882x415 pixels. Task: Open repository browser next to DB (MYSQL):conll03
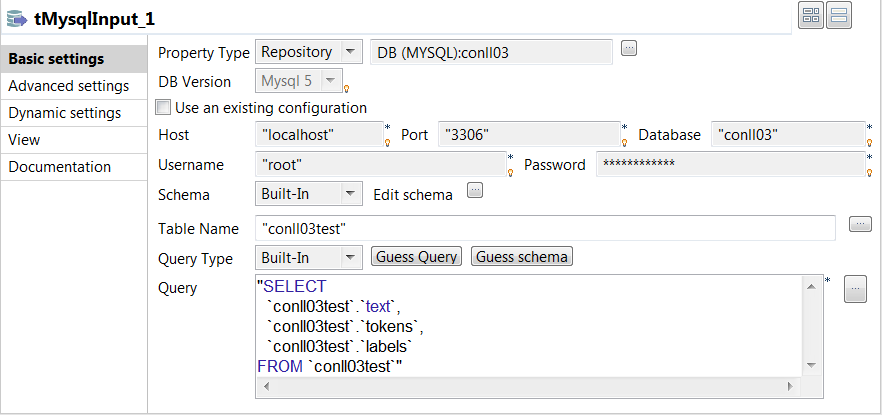pos(628,47)
